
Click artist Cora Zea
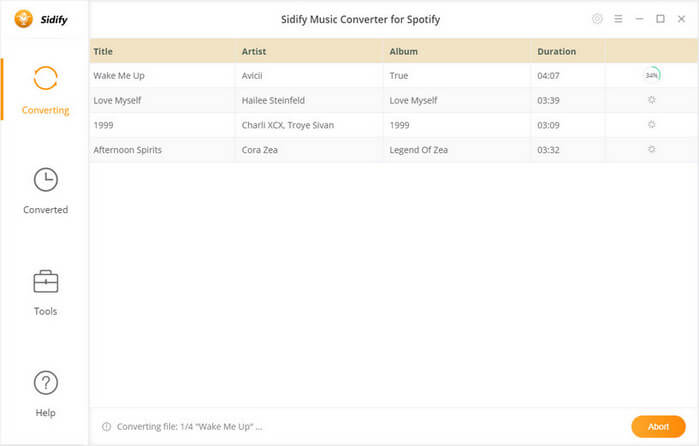[259, 150]
